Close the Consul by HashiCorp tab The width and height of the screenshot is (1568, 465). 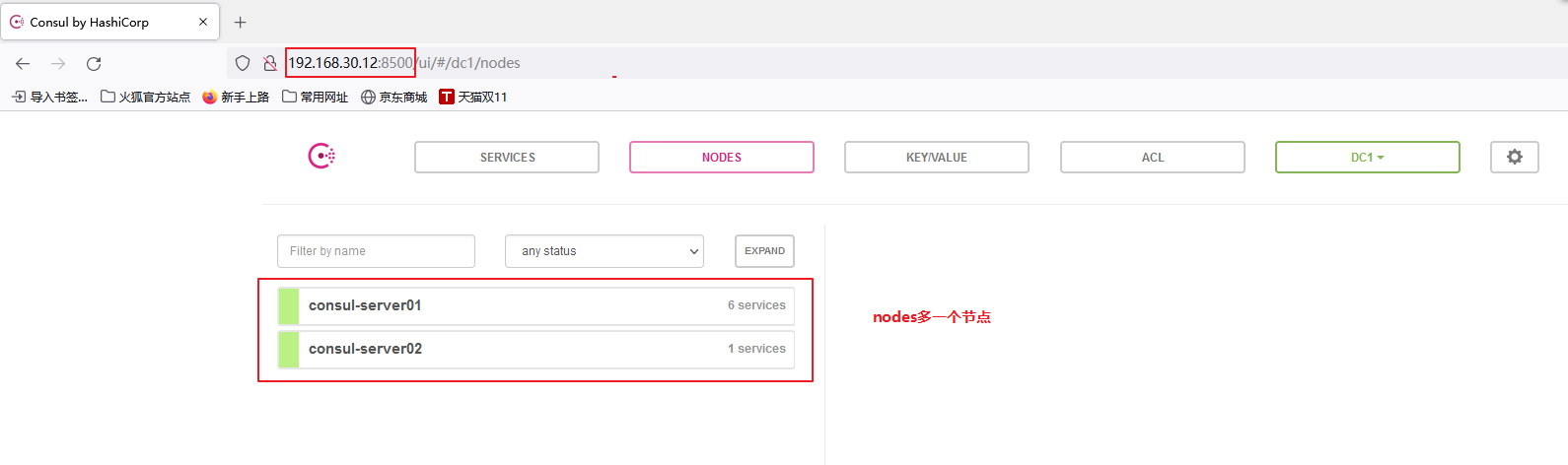[x=203, y=22]
